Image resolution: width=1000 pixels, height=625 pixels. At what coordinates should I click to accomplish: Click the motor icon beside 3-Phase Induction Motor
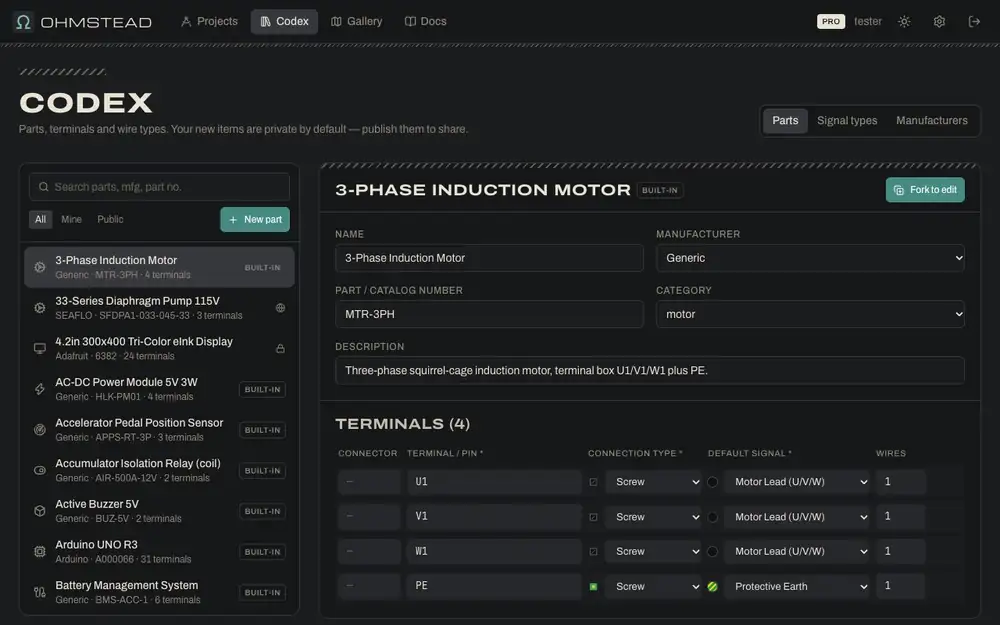click(x=40, y=267)
